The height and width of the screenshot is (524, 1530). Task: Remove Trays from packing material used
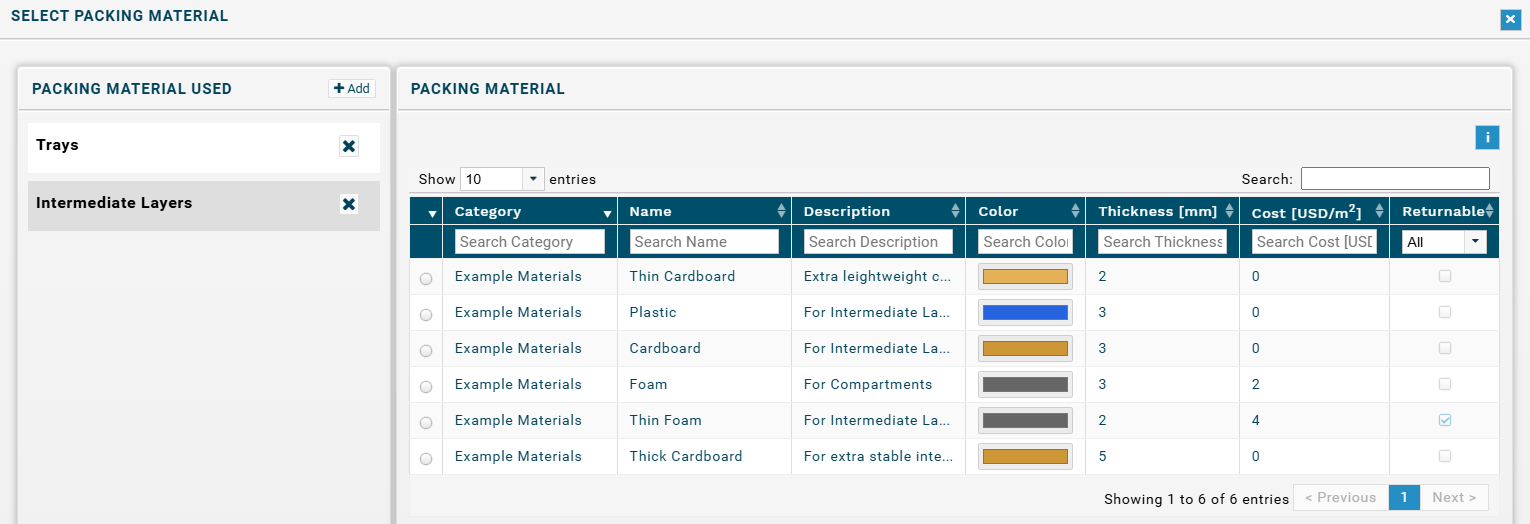point(349,147)
